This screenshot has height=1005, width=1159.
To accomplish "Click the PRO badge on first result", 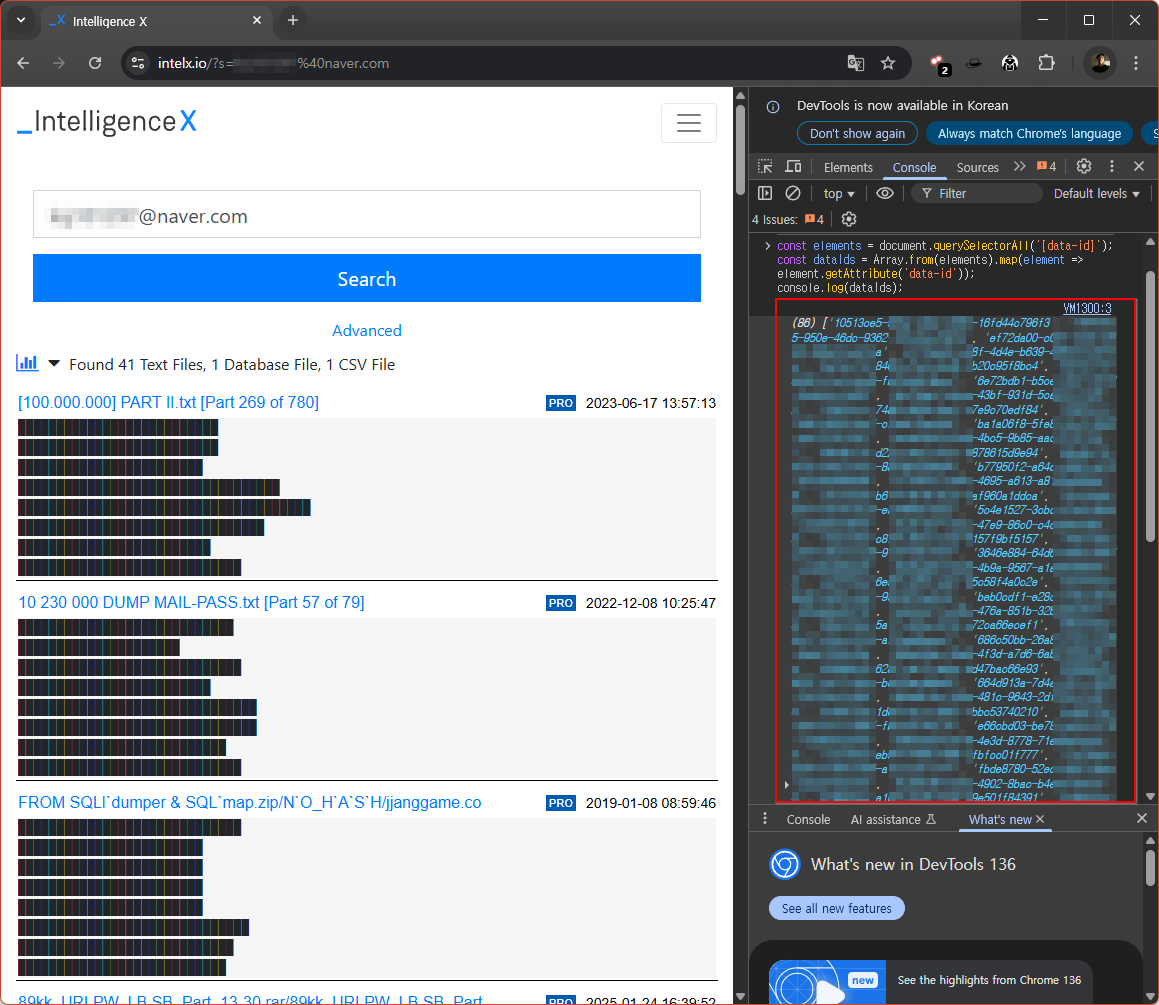I will [561, 403].
